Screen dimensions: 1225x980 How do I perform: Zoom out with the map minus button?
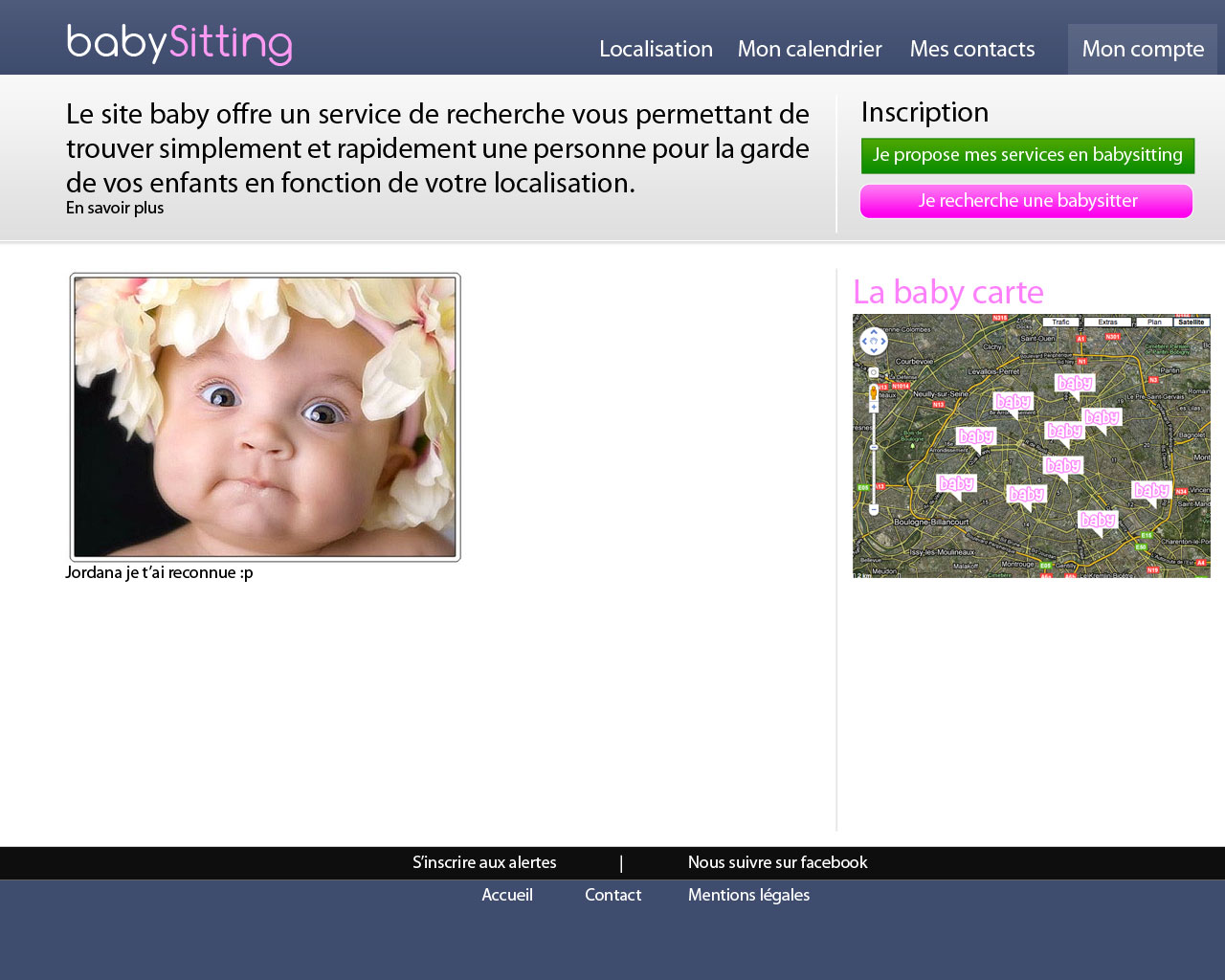tap(874, 510)
